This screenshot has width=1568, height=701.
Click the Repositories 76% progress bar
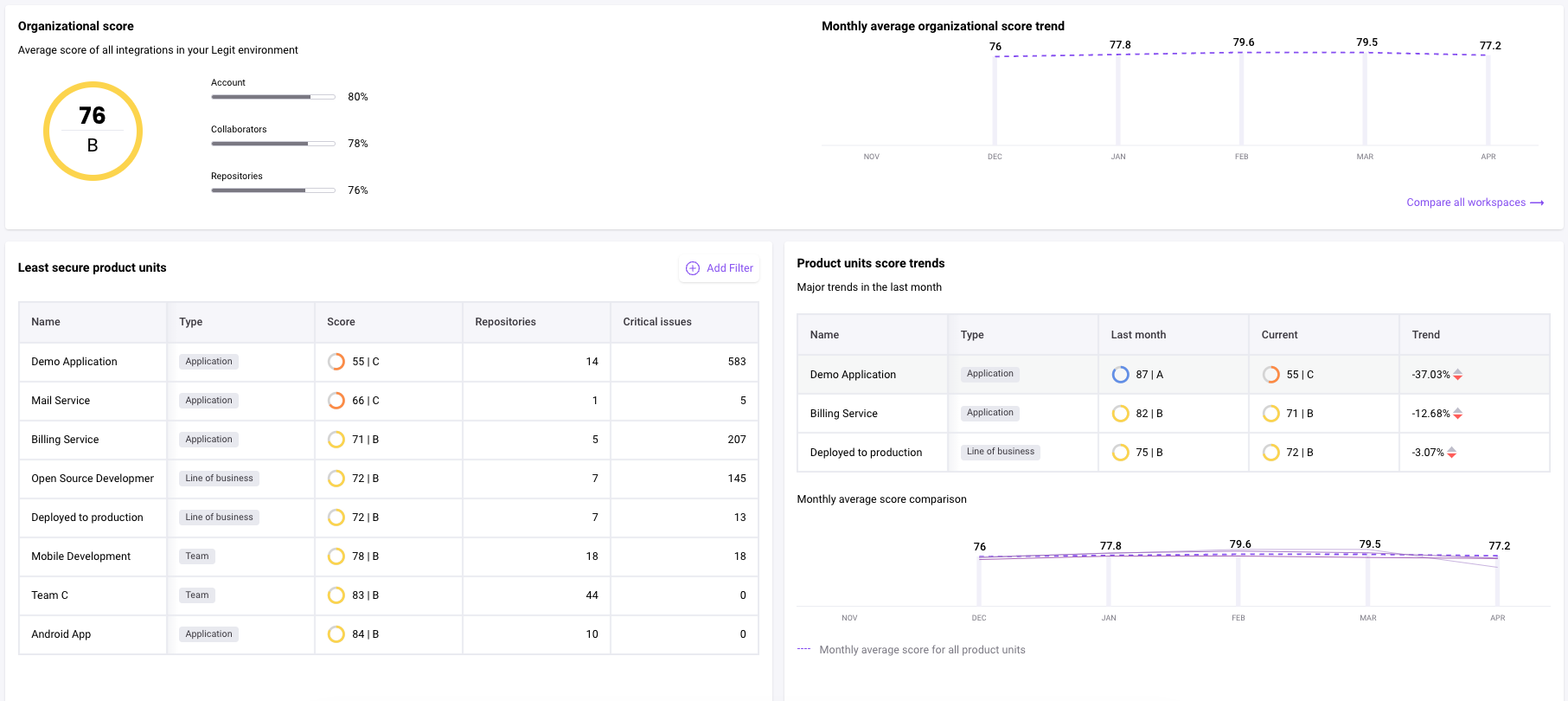[x=273, y=190]
